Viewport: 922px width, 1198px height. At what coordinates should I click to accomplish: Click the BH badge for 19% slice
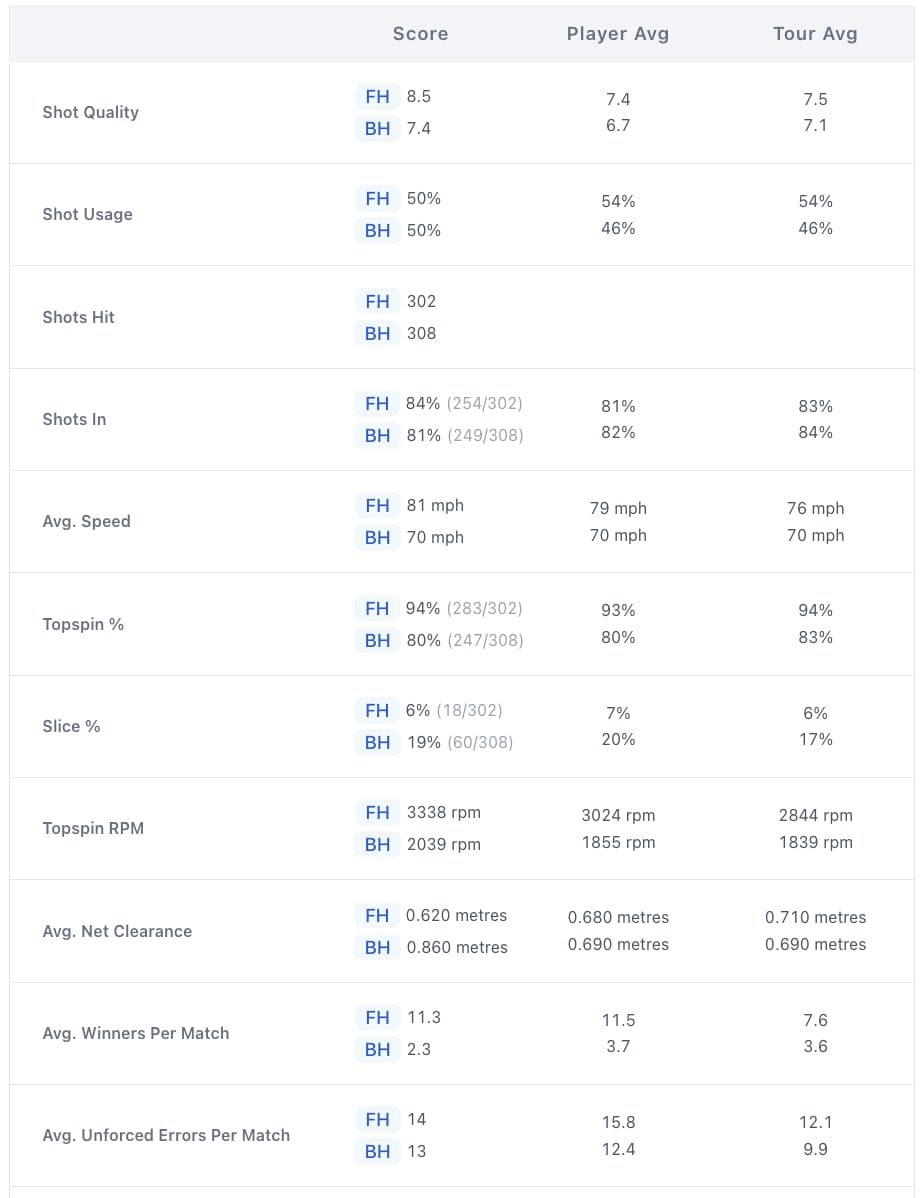[x=377, y=743]
